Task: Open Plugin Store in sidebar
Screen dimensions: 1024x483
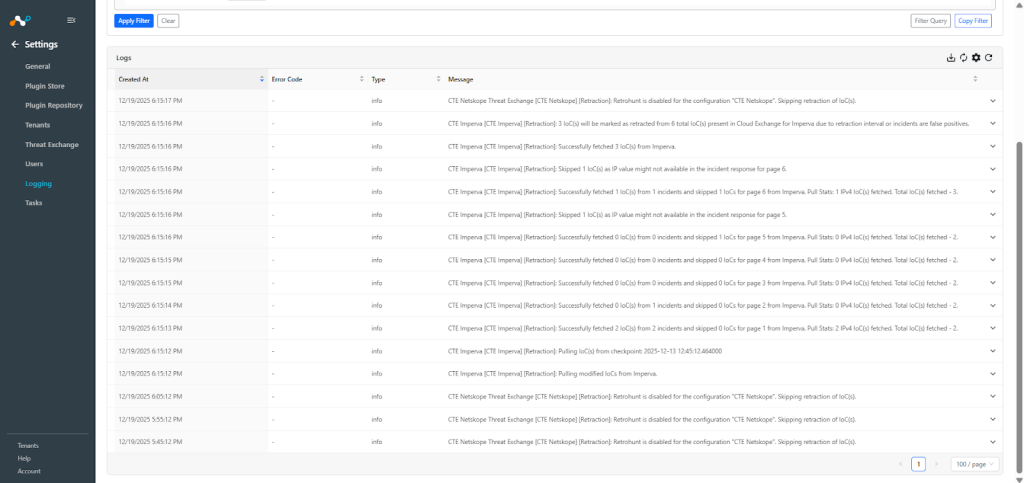Action: click(45, 86)
